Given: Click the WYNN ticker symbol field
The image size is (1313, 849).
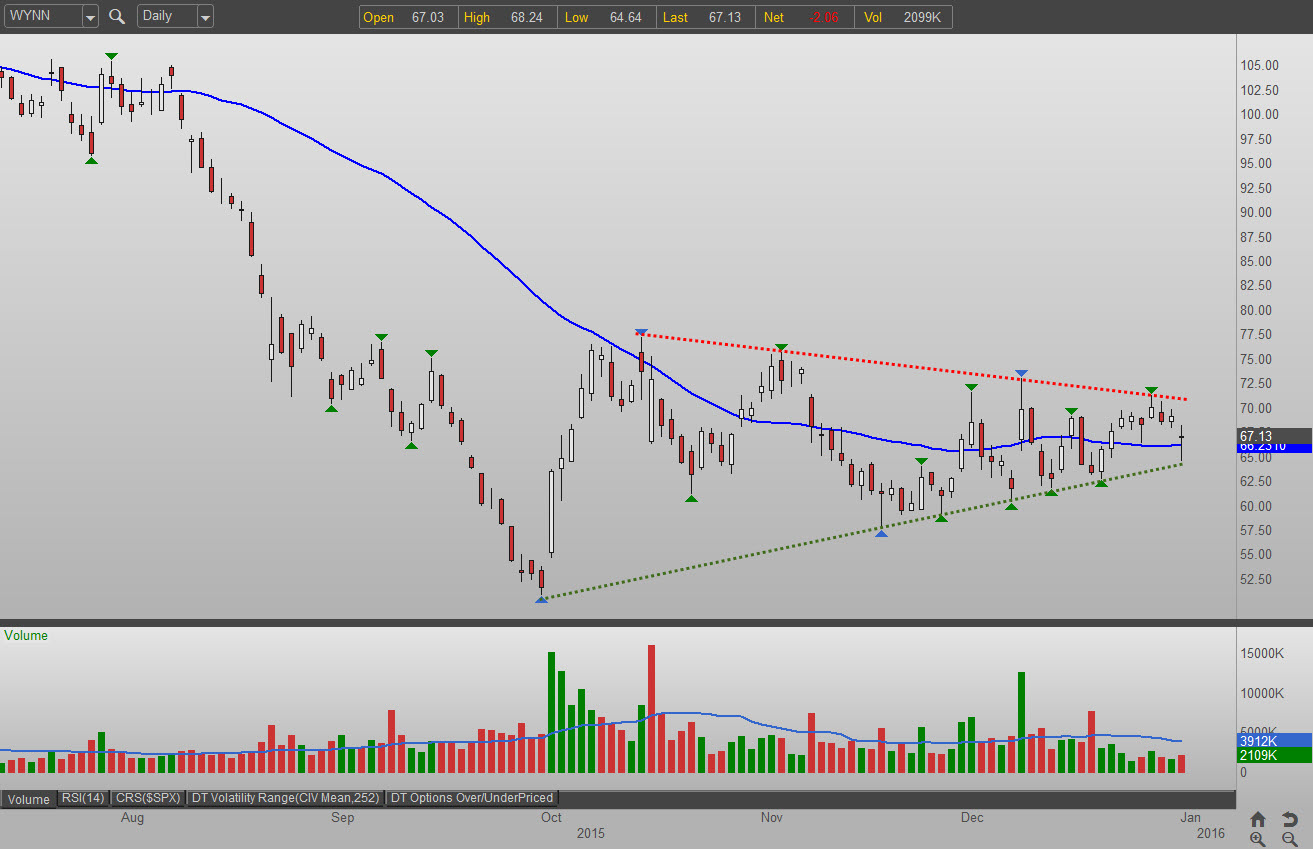Looking at the screenshot, I should pos(40,16).
